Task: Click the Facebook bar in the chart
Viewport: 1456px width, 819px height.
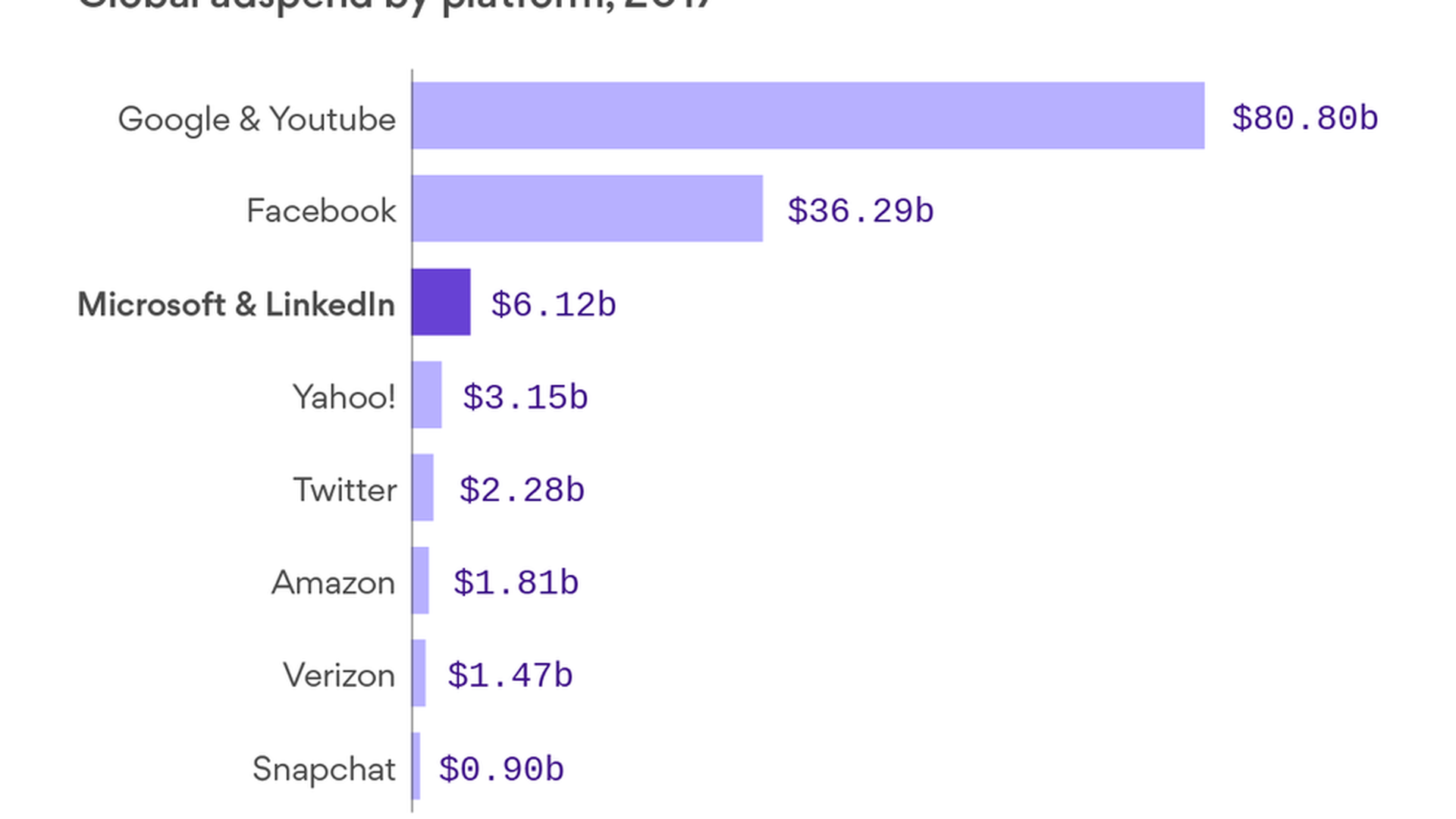Action: click(588, 209)
